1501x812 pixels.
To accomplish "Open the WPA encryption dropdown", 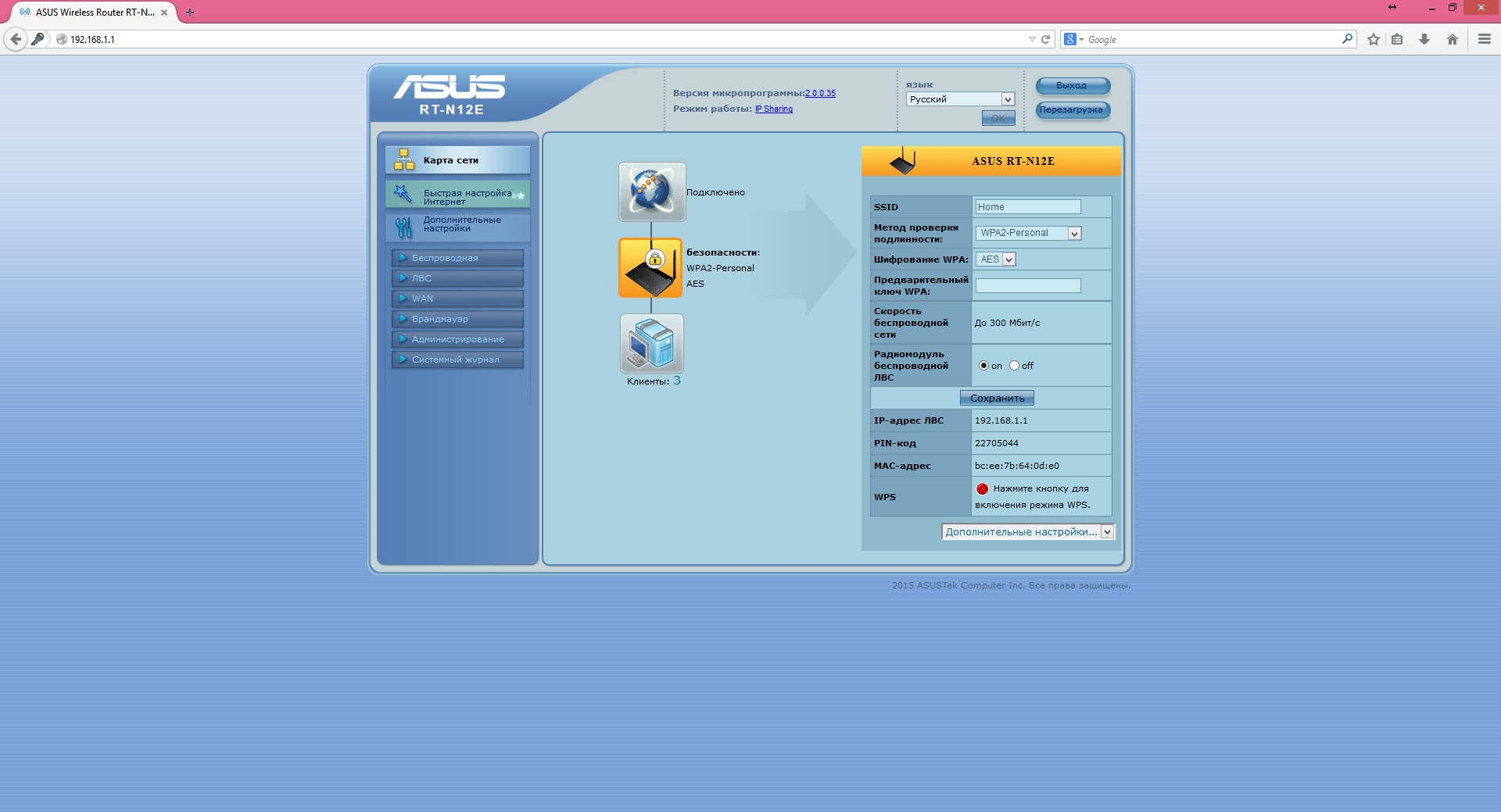I will coord(995,259).
